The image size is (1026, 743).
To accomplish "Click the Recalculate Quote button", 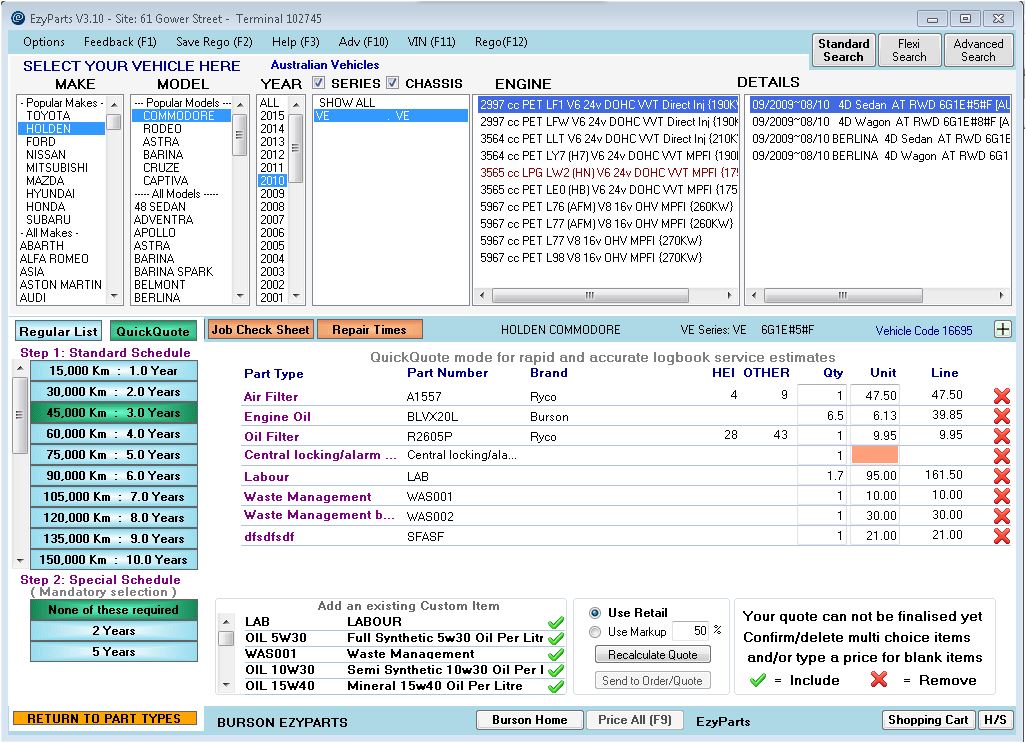I will [x=652, y=655].
